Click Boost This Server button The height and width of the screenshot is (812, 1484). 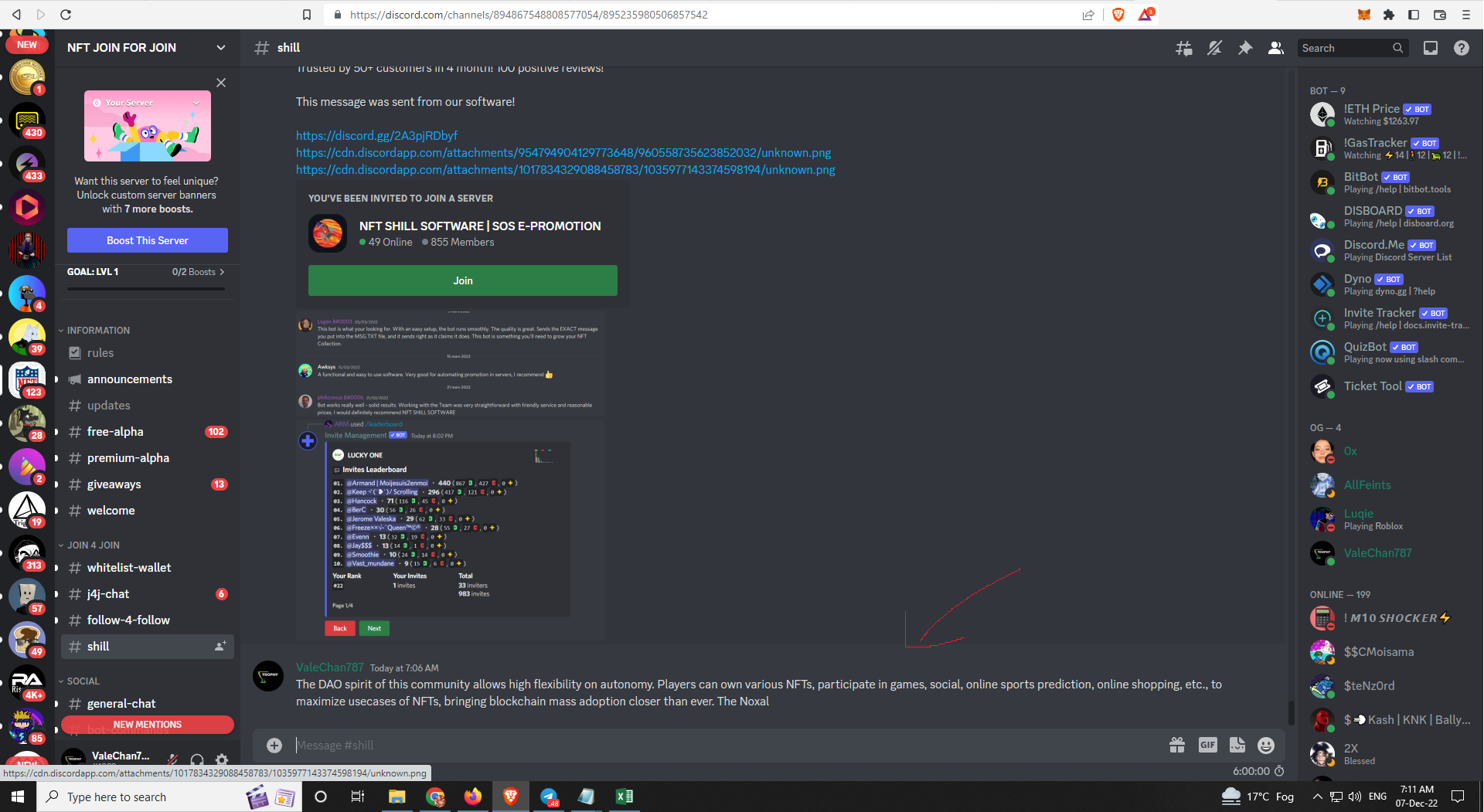(x=148, y=240)
